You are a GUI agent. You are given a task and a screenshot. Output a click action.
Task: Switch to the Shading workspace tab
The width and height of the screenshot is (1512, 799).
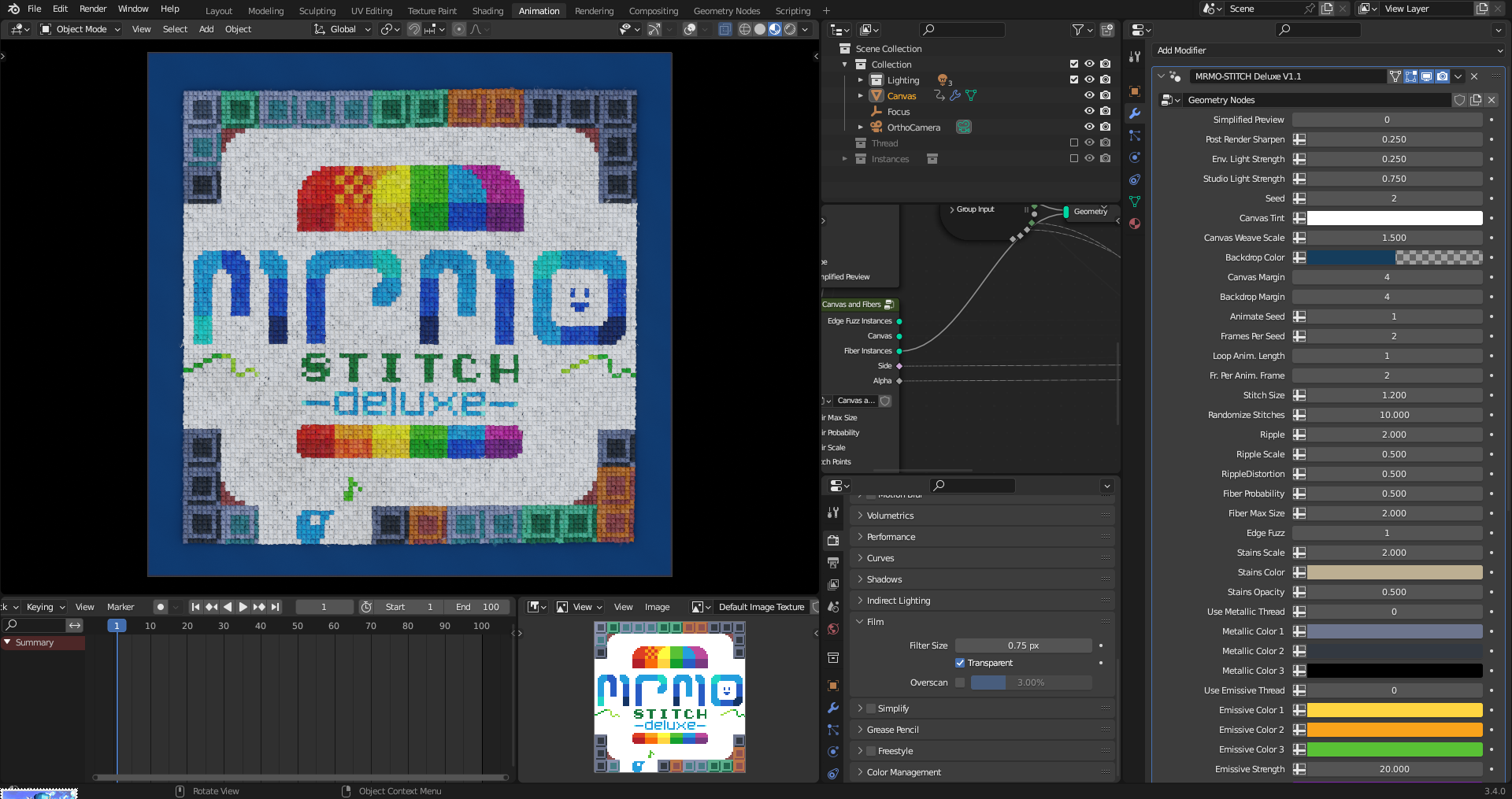coord(487,11)
